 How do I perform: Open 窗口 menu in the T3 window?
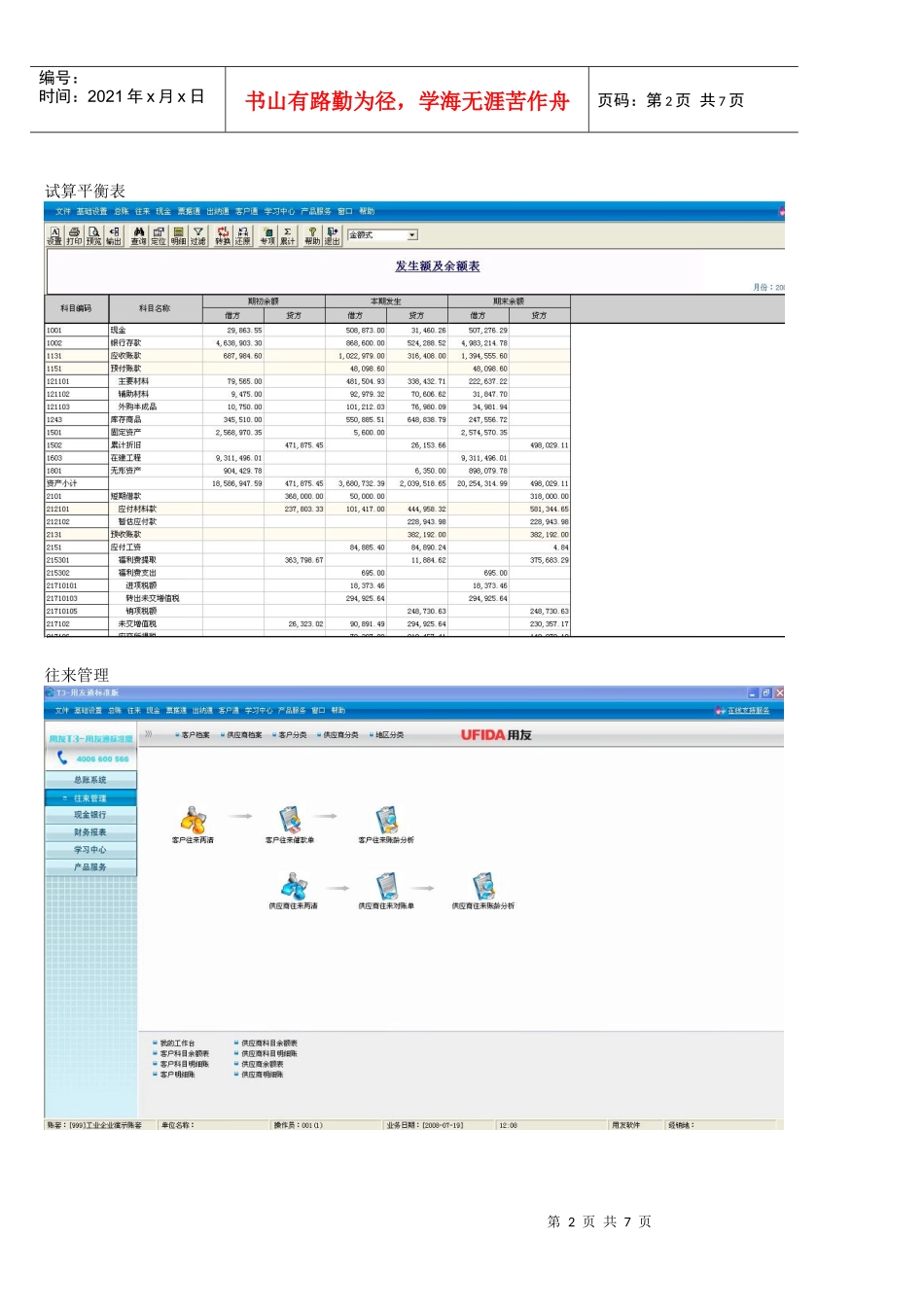[318, 711]
